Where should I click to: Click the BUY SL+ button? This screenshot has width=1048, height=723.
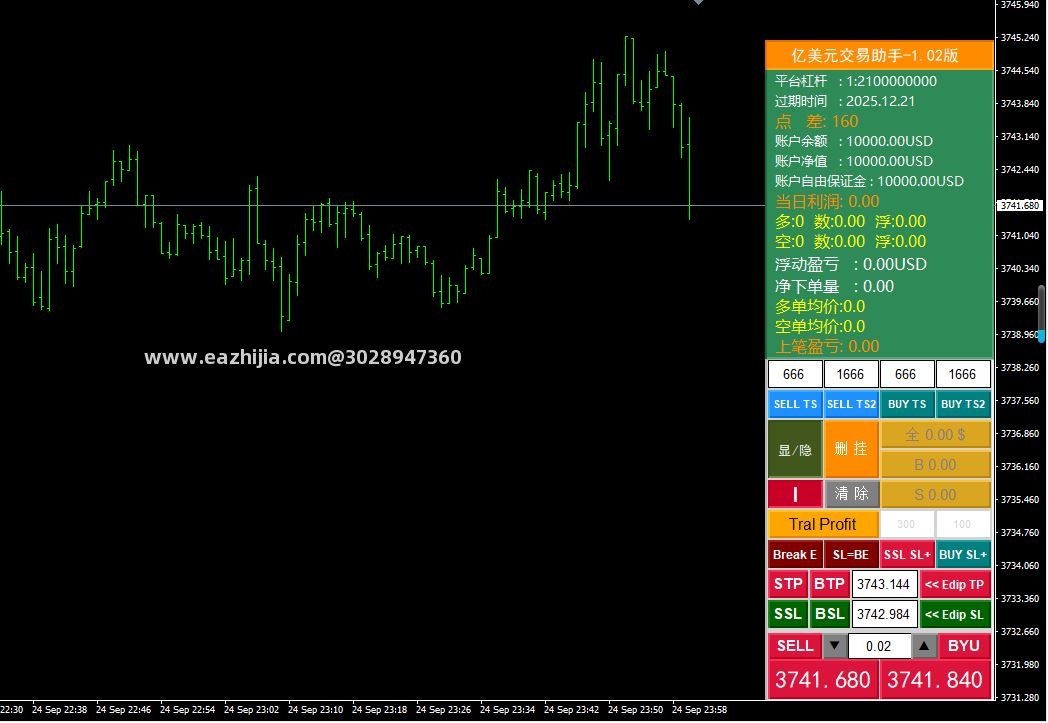[962, 555]
